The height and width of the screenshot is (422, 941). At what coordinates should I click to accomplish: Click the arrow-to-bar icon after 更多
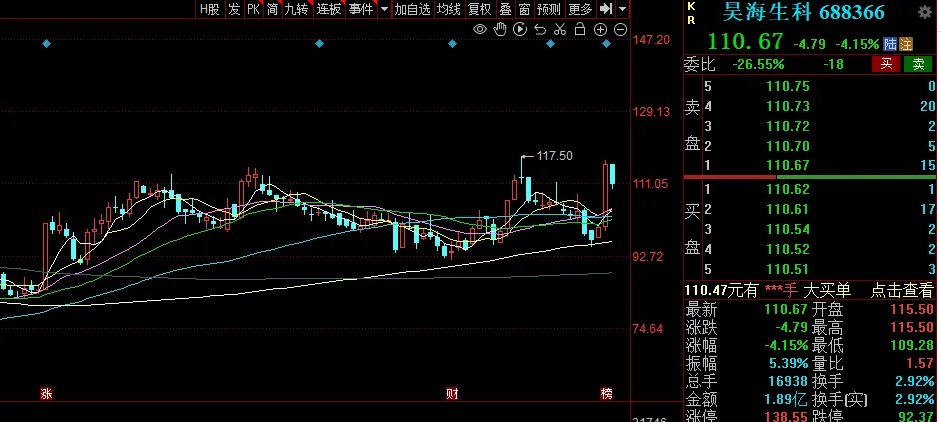pyautogui.click(x=606, y=9)
